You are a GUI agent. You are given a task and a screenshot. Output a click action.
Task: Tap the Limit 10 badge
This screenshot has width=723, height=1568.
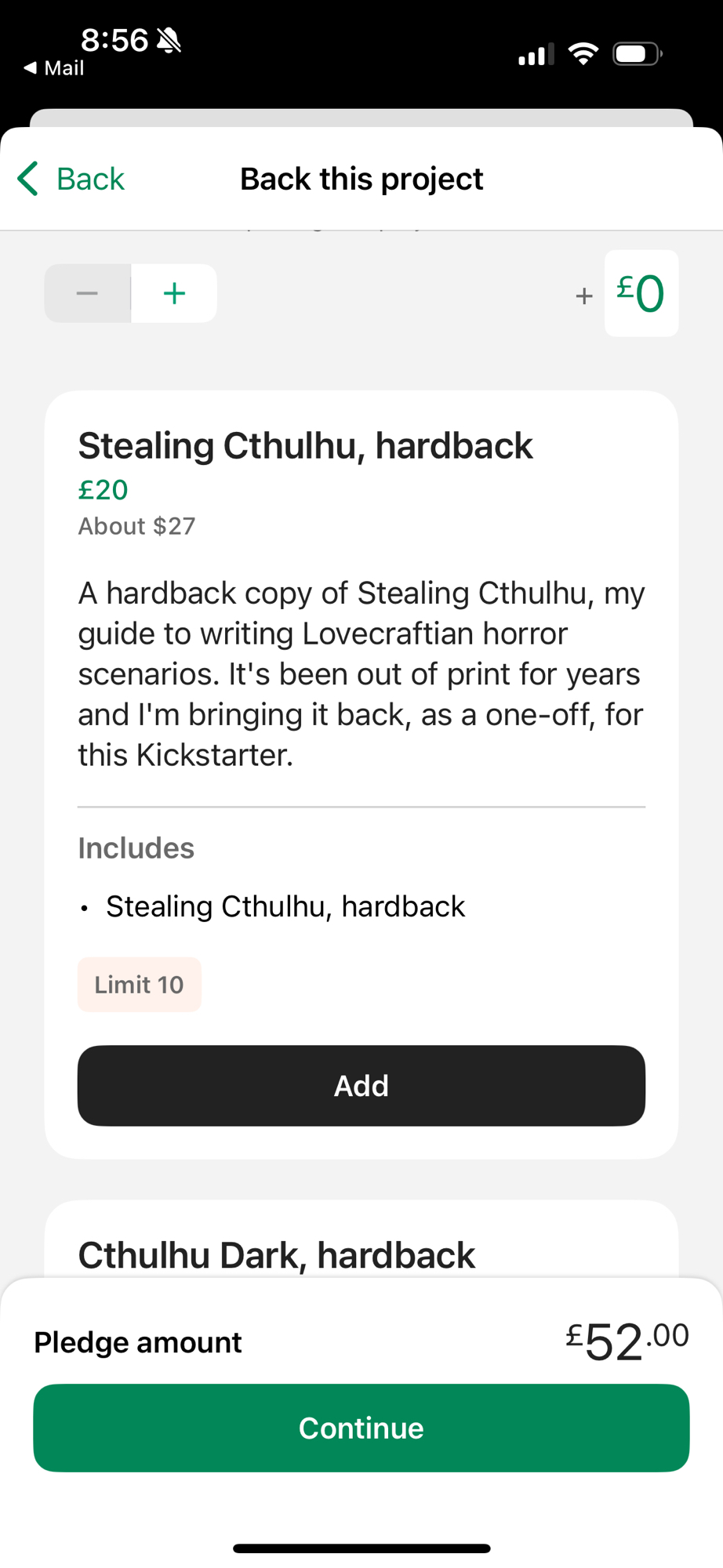(139, 985)
